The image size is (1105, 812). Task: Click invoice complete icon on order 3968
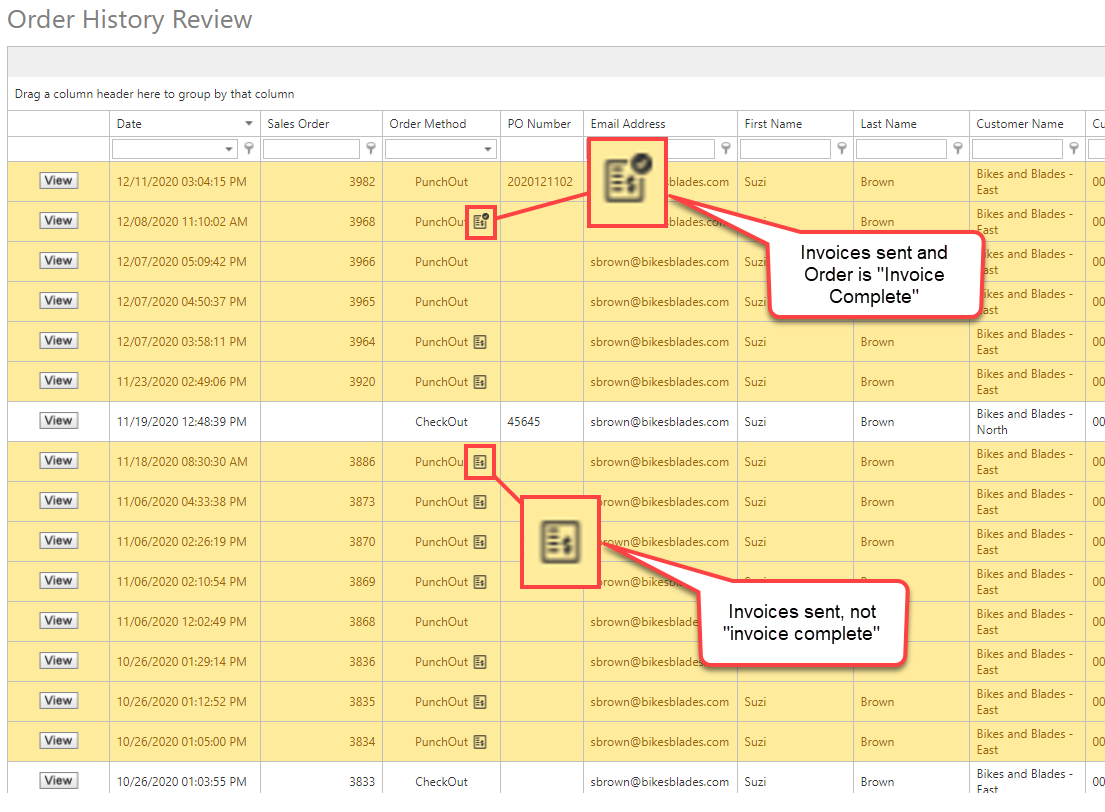tap(481, 222)
